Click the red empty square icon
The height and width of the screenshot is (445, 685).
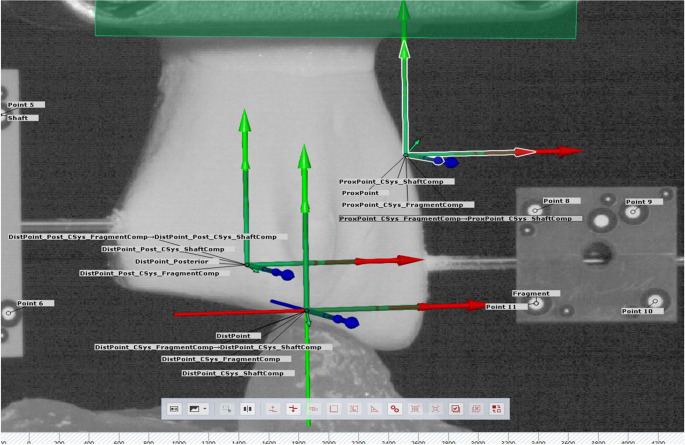(333, 409)
